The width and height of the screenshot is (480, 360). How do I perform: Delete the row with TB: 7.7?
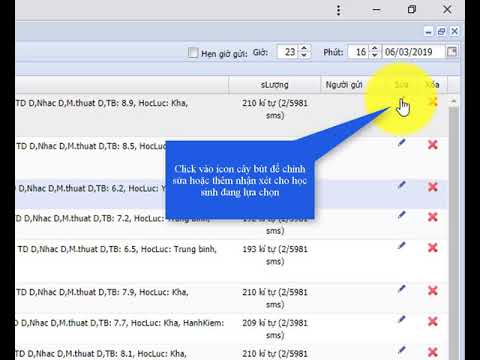pos(433,321)
